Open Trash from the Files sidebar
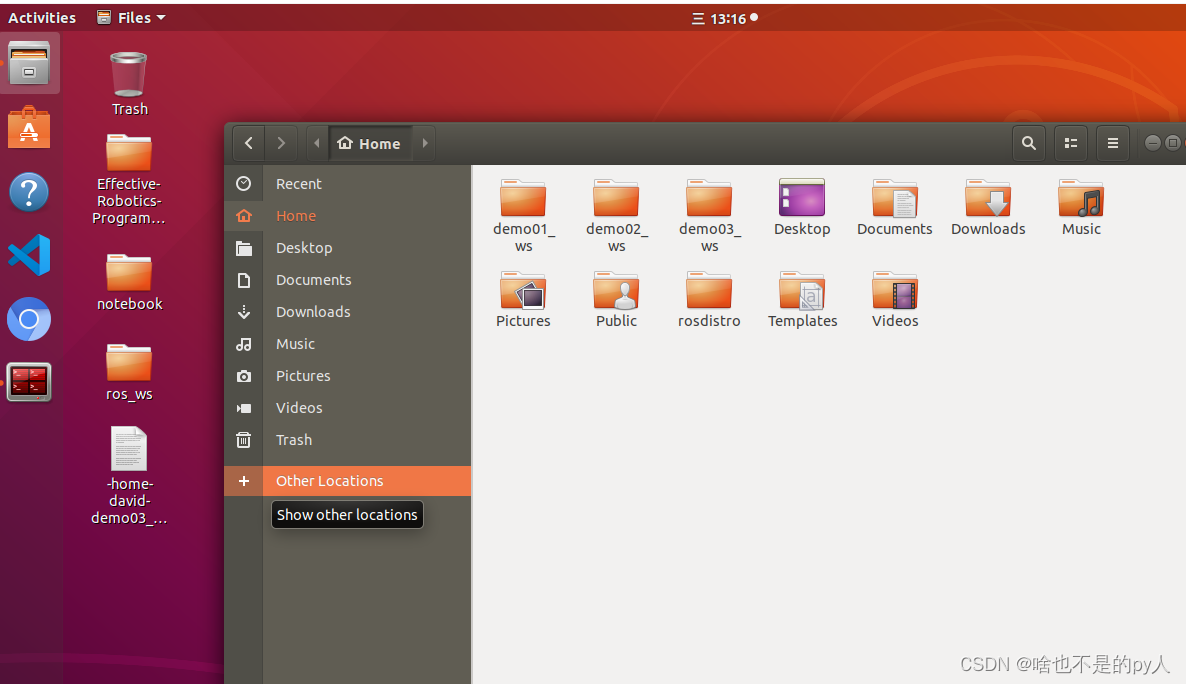1186x684 pixels. pos(293,440)
